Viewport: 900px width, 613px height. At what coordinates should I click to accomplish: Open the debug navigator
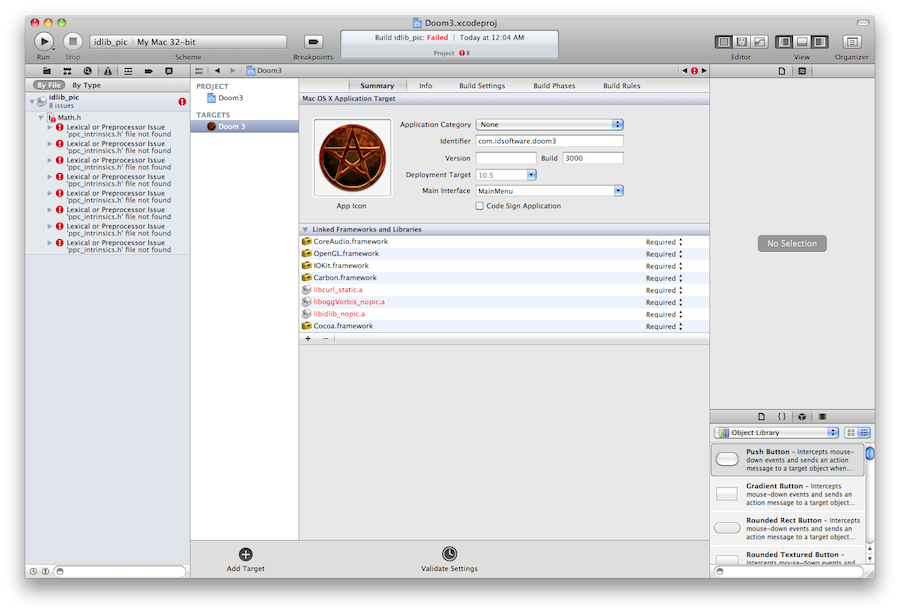(128, 71)
